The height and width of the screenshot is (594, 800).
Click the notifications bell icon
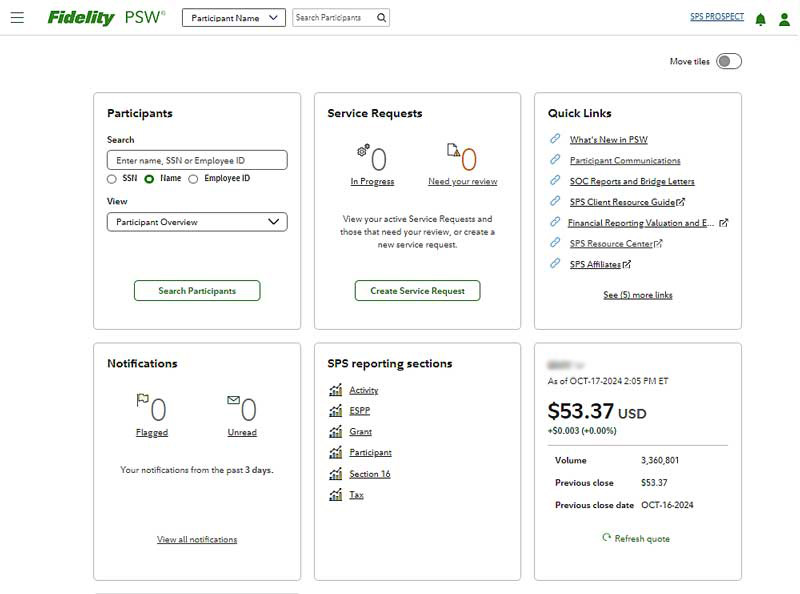pos(760,19)
